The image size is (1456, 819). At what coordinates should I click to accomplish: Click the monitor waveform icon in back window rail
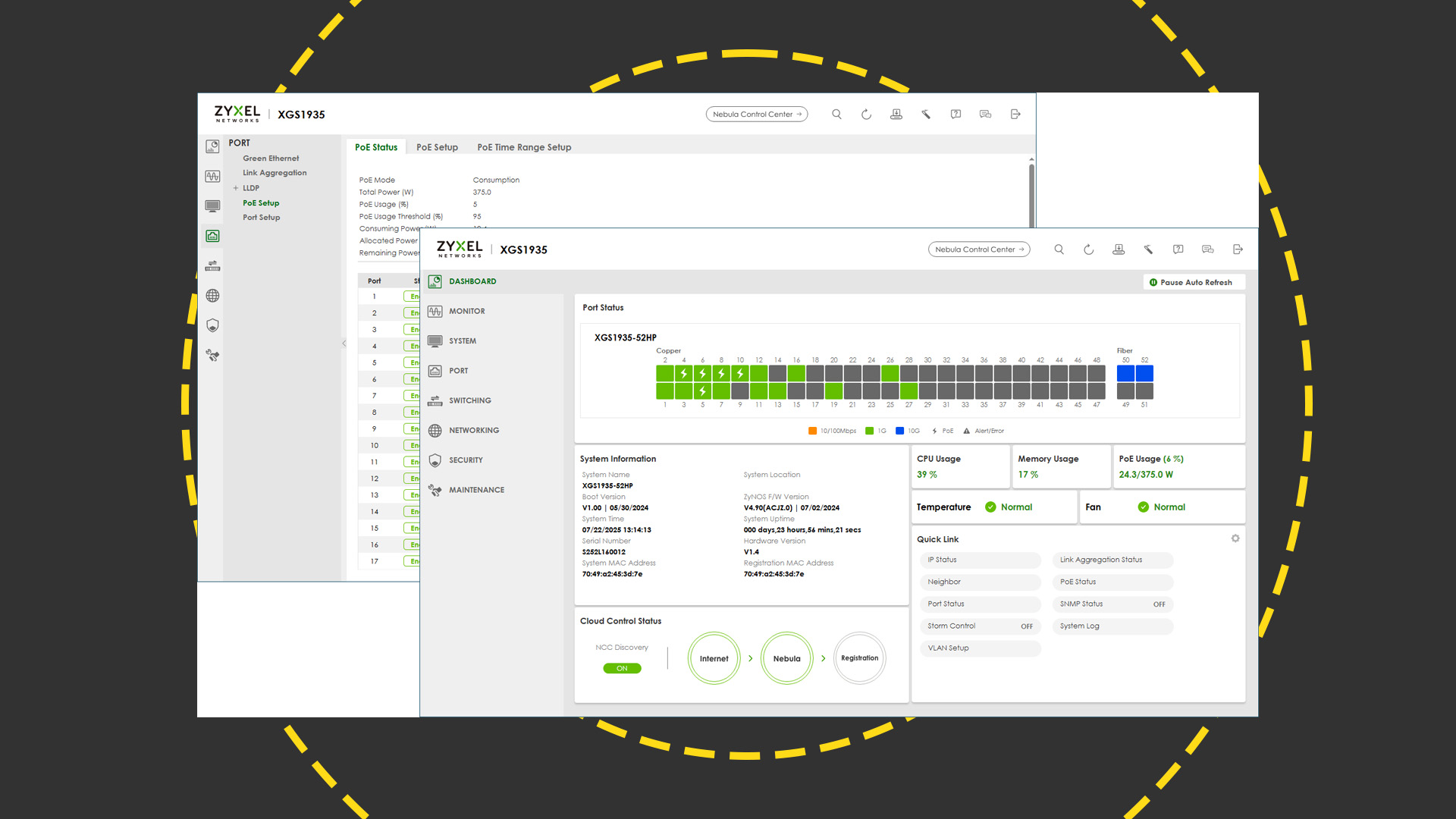pyautogui.click(x=212, y=177)
